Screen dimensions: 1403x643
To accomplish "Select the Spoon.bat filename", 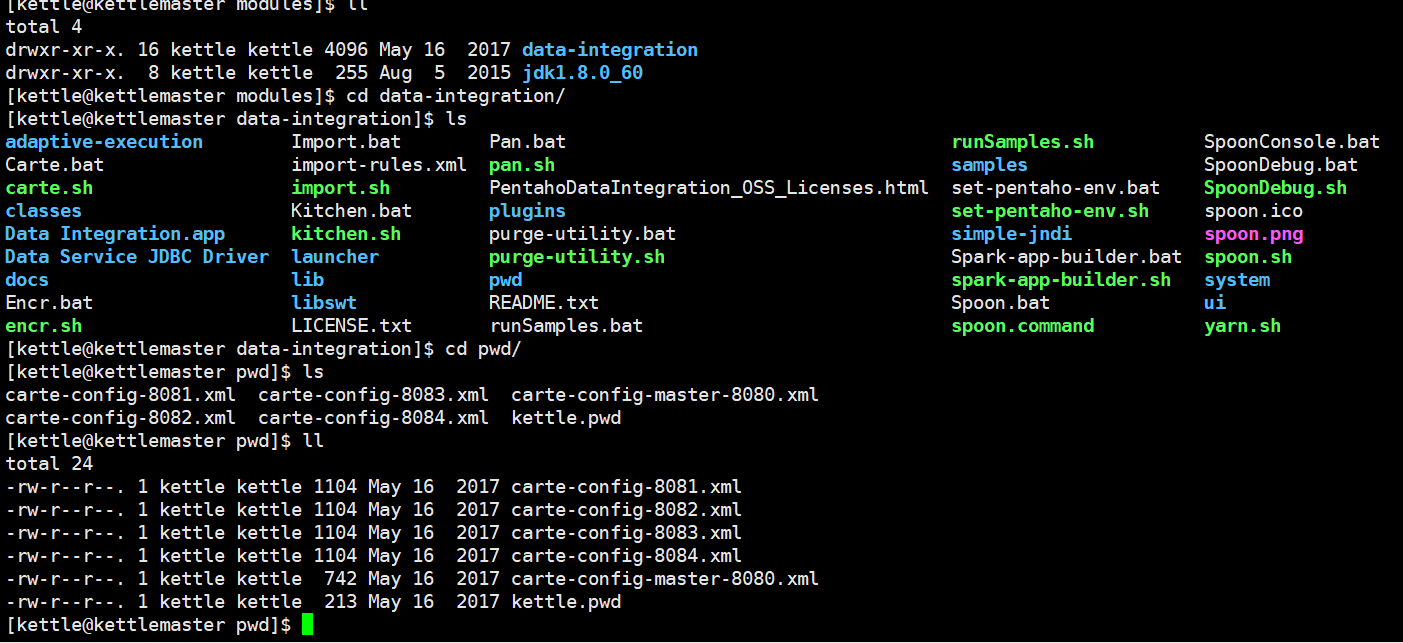I will coord(1001,303).
